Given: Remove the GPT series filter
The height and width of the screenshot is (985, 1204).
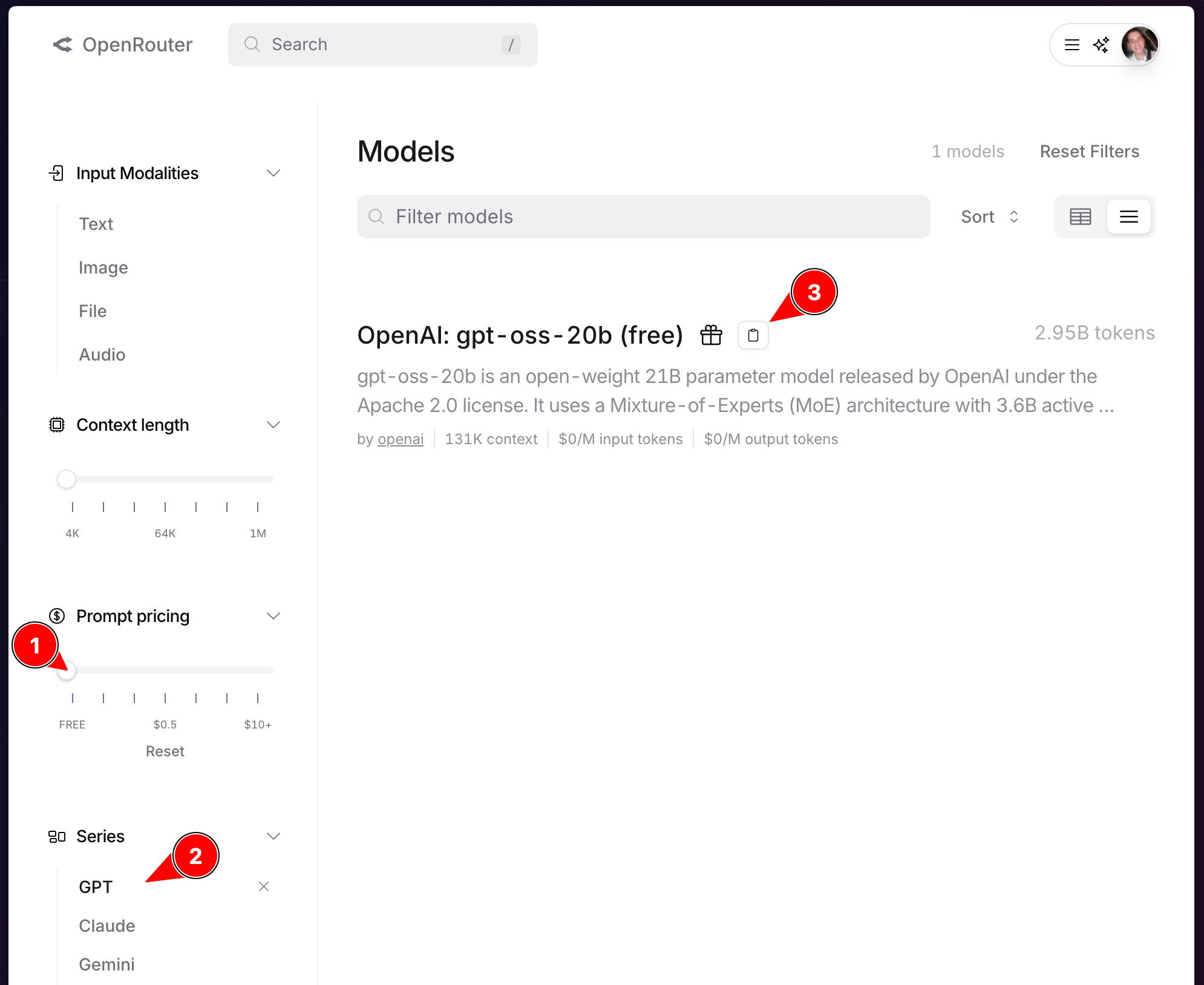Looking at the screenshot, I should click(x=264, y=886).
